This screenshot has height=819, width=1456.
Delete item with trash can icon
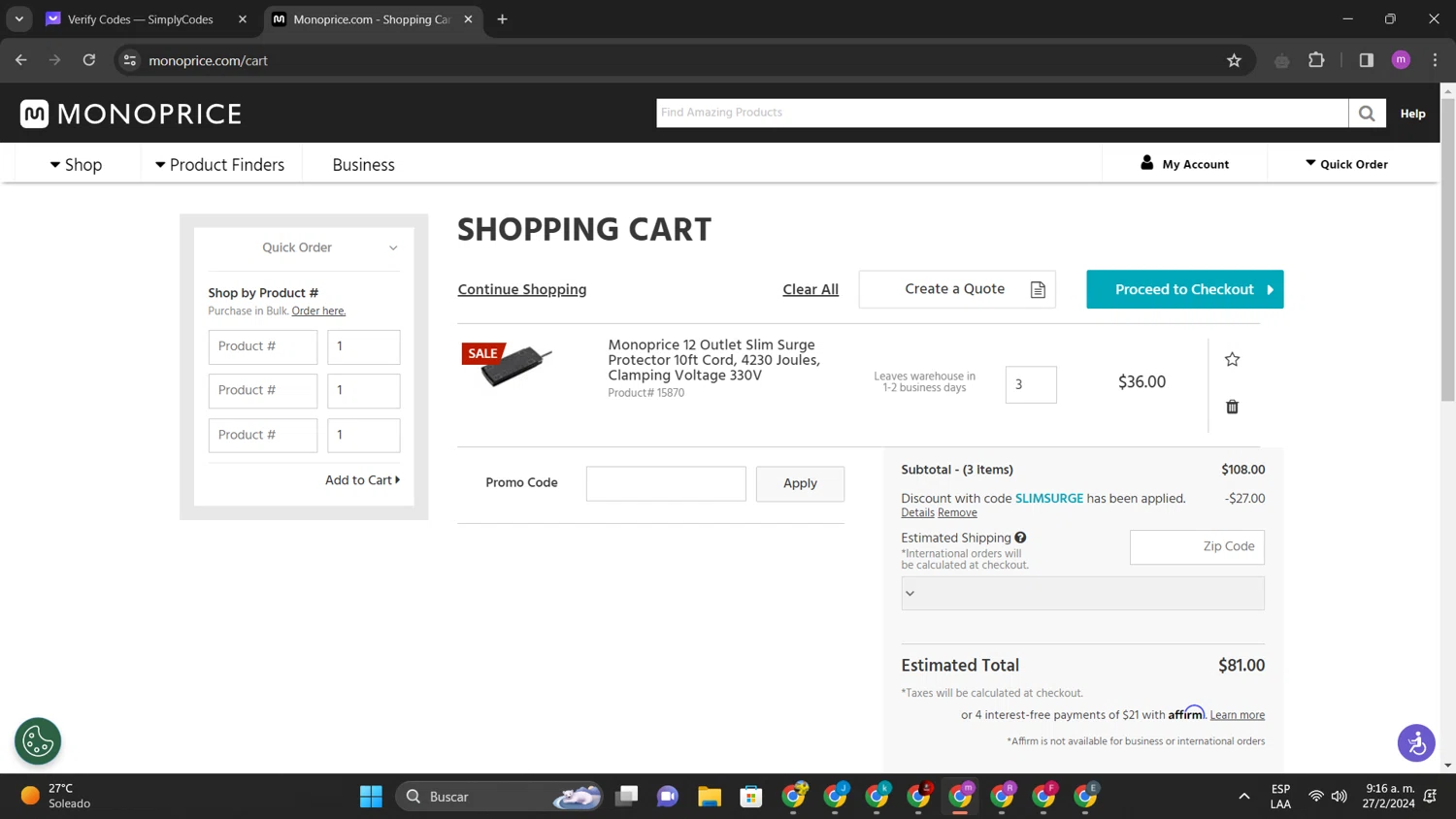tap(1232, 407)
